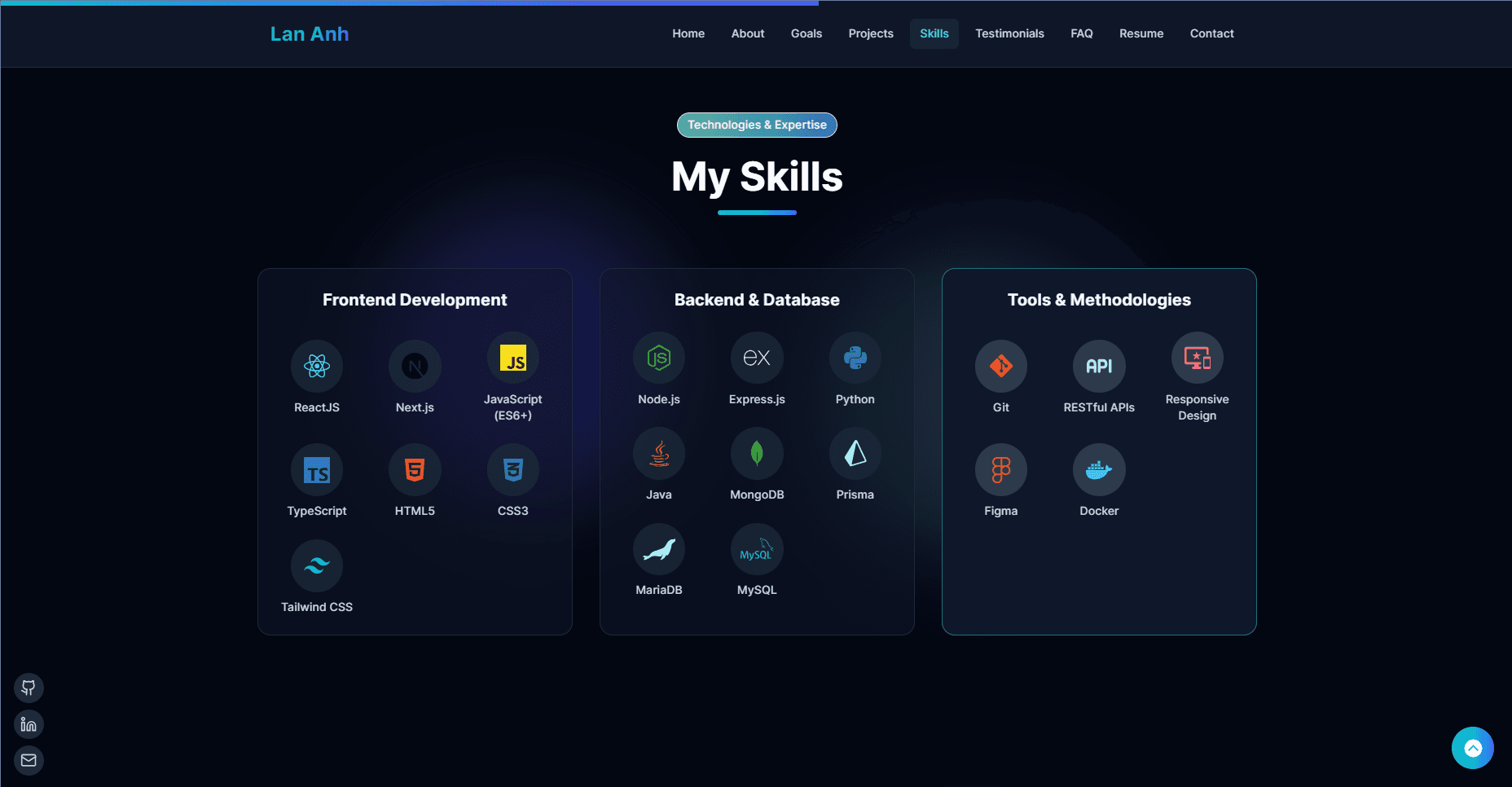The image size is (1512, 787).
Task: Click the email envelope sidebar icon
Action: [x=29, y=760]
